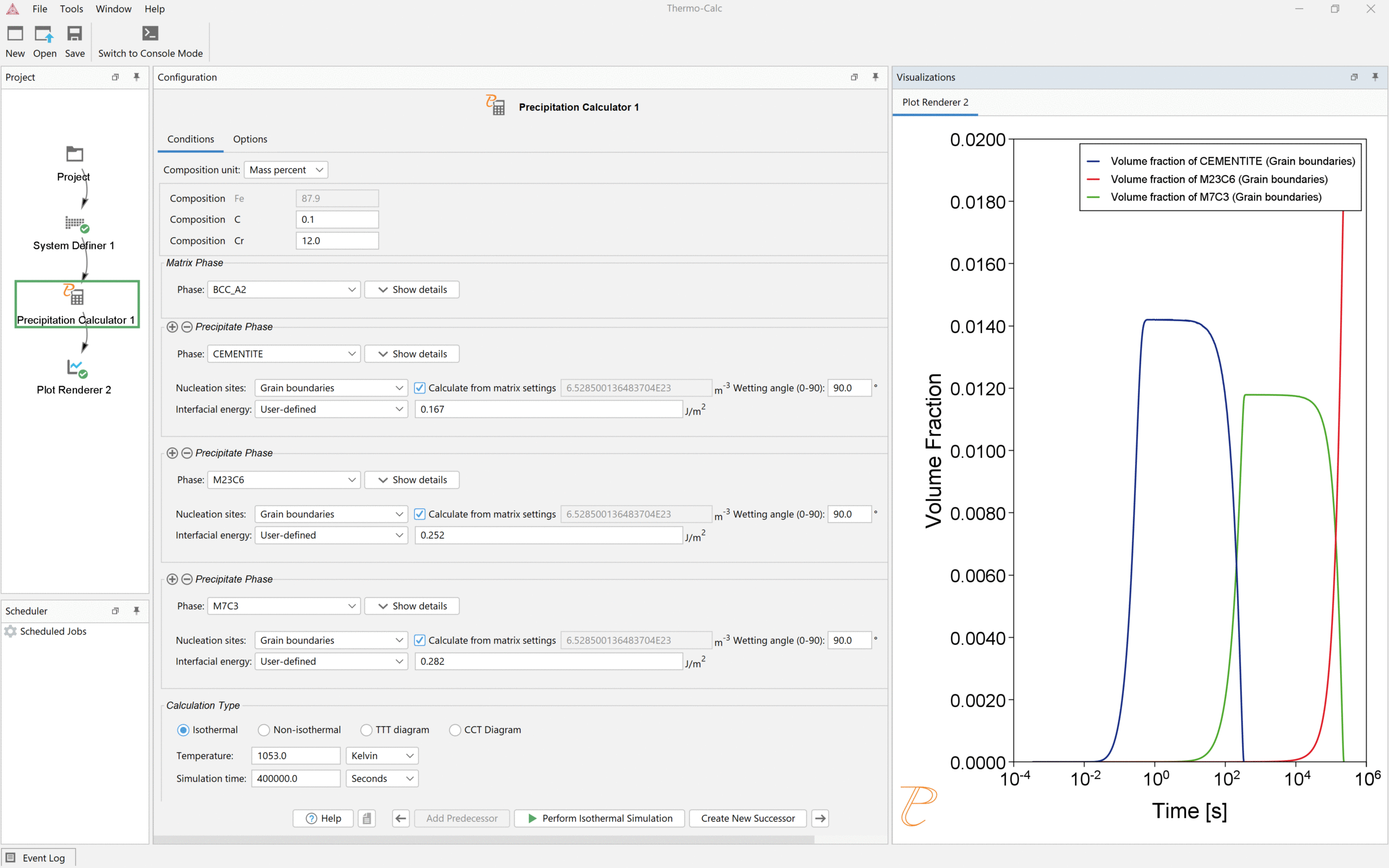
Task: Open the Event Log icon
Action: pos(10,858)
